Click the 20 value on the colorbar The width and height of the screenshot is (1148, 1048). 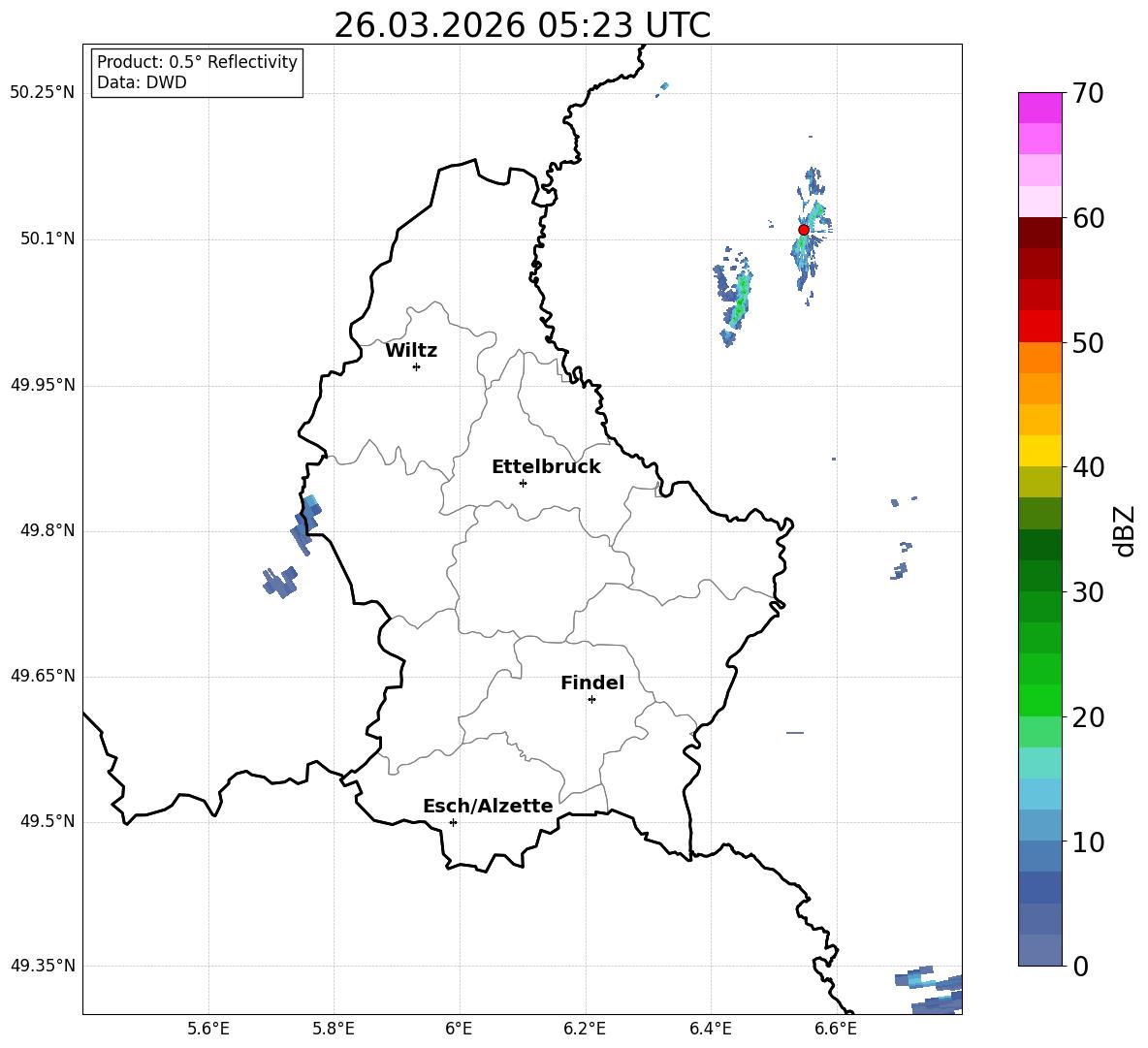(1088, 716)
